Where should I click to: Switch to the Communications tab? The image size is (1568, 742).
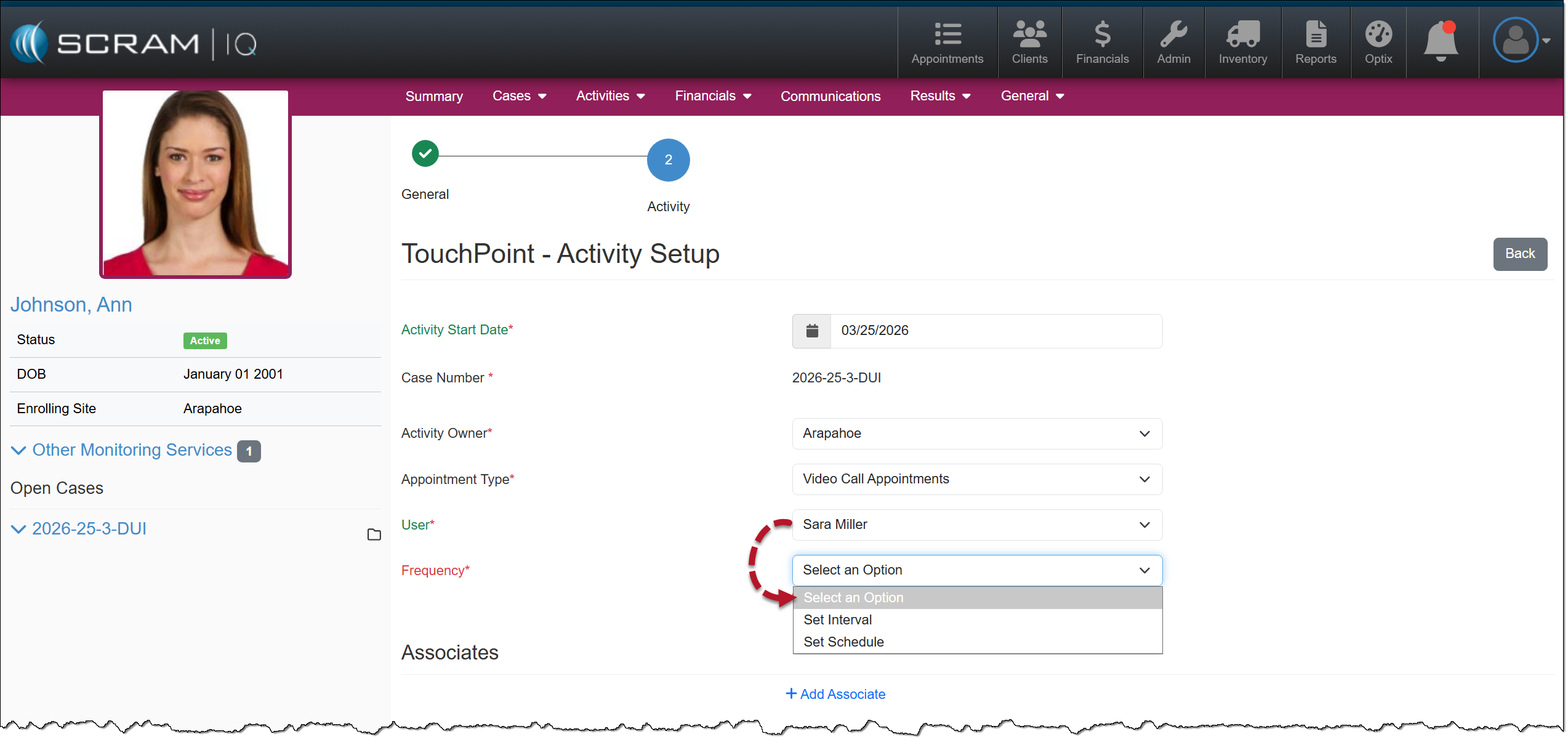pos(830,96)
